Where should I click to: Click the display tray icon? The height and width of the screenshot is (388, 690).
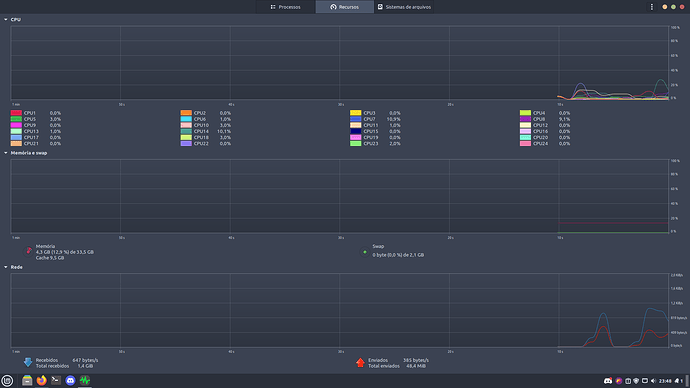click(x=645, y=381)
